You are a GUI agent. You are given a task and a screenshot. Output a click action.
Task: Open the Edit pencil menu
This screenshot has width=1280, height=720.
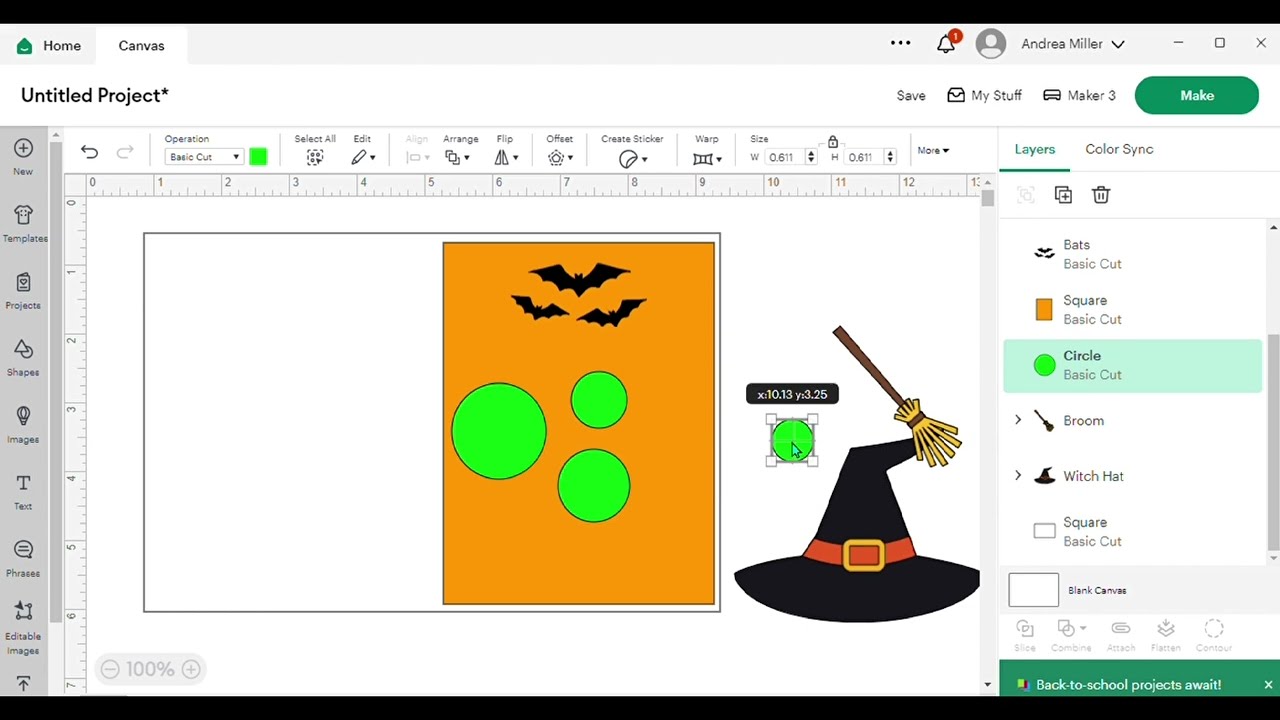pos(362,157)
